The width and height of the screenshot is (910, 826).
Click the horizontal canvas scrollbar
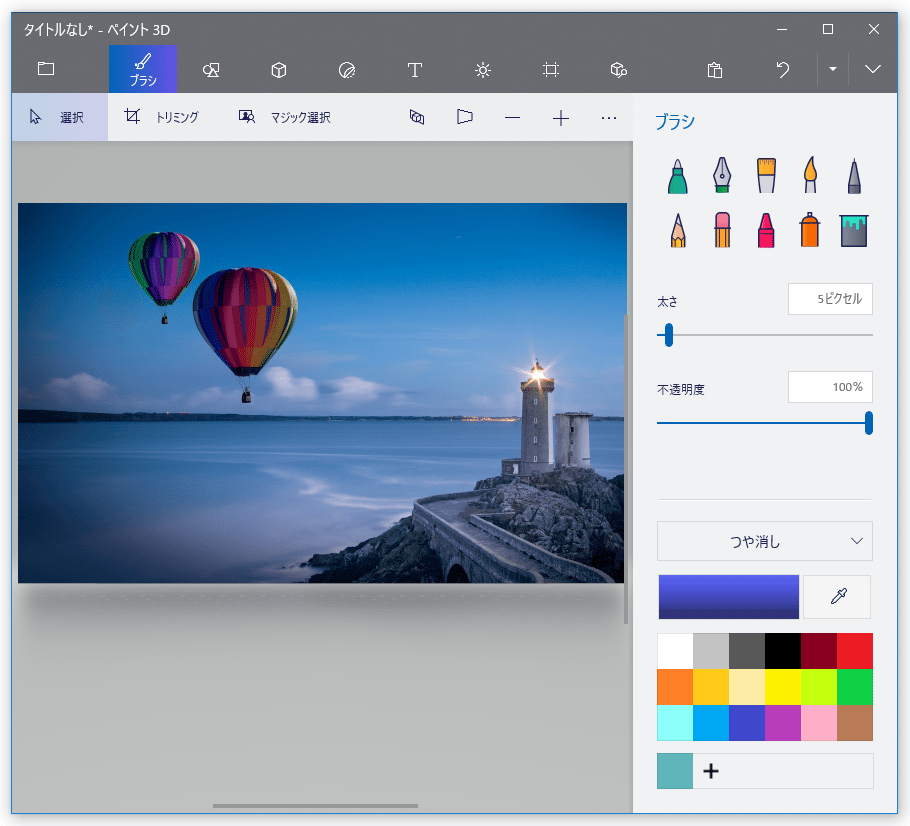pos(315,806)
